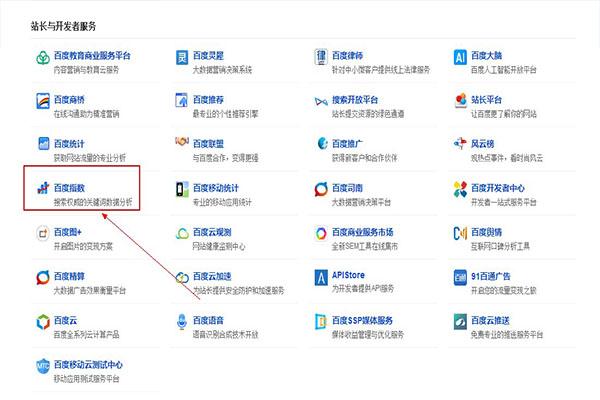Go to the 百度律师 link
The height and width of the screenshot is (400, 600).
pos(347,56)
